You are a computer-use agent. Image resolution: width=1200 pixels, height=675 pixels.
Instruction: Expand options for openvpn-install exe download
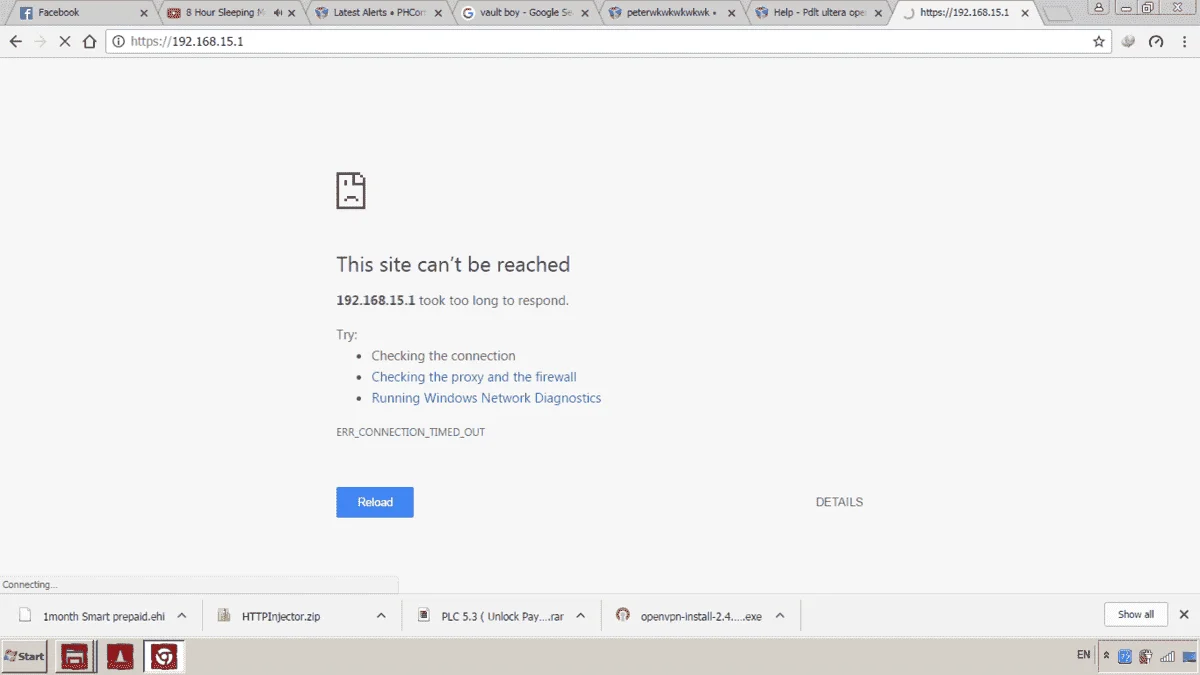coord(780,616)
